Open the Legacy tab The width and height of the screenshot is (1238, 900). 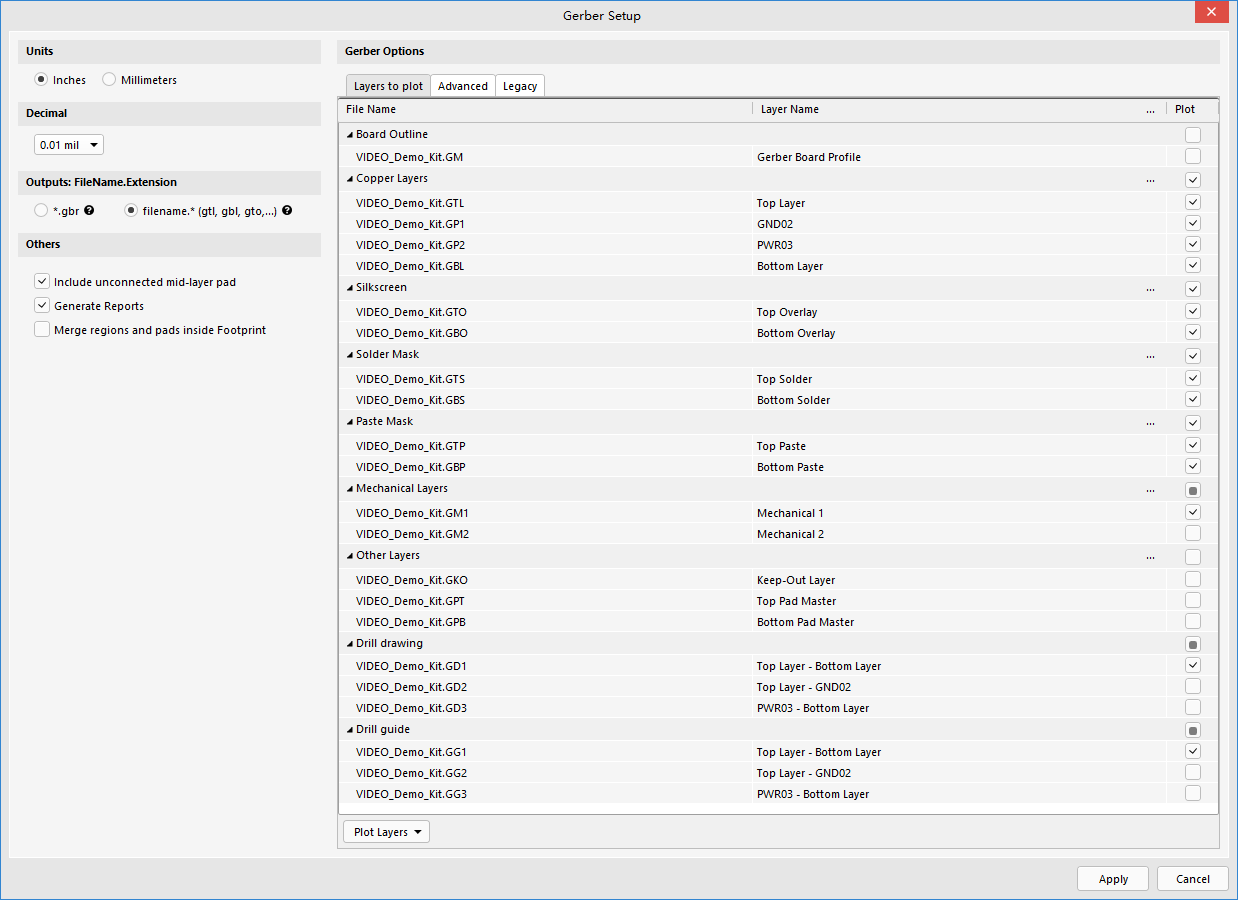(520, 86)
